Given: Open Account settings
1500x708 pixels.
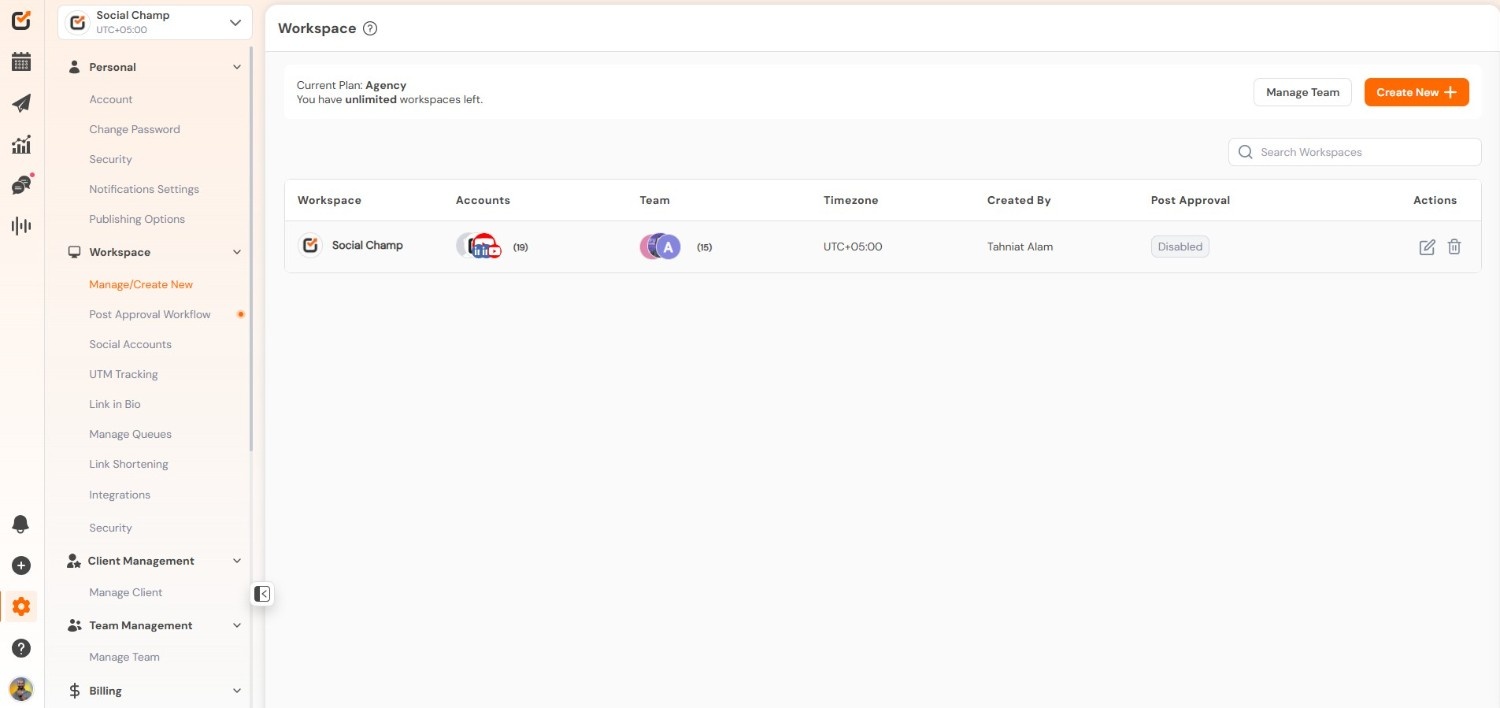Looking at the screenshot, I should (x=110, y=99).
